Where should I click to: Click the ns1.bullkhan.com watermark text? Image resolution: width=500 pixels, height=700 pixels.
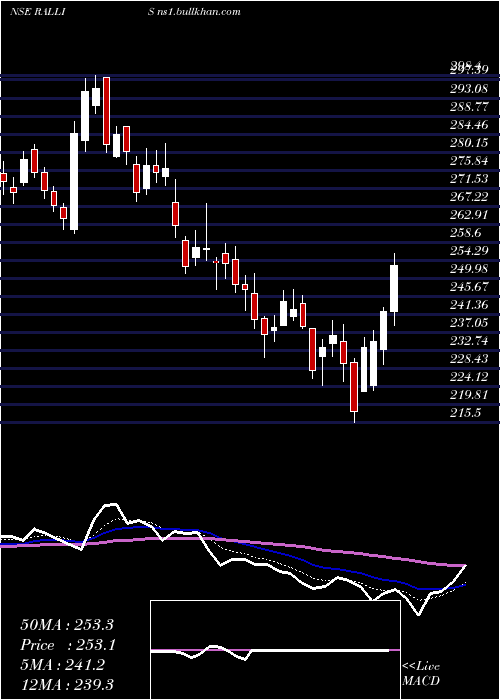(198, 12)
